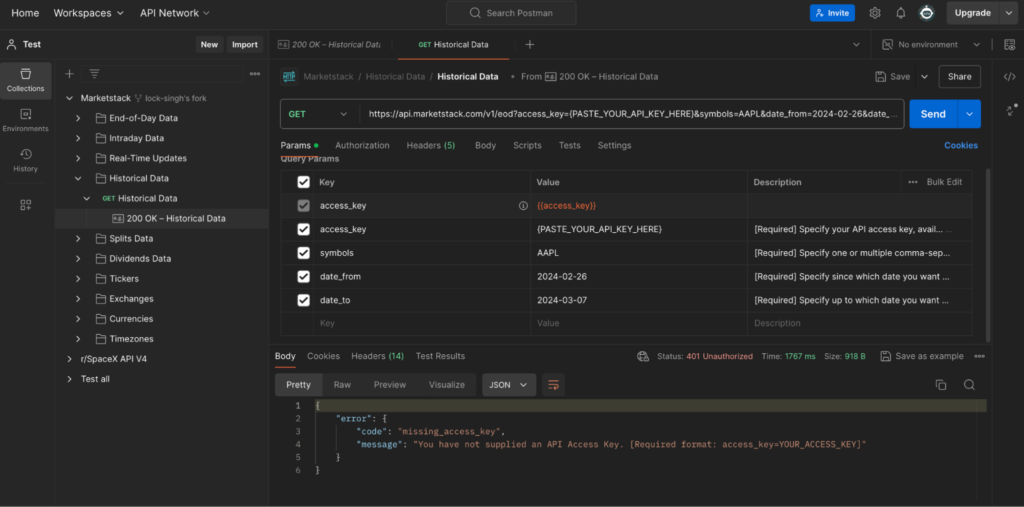Image resolution: width=1024 pixels, height=507 pixels.
Task: Click the params table vertical scrollbar
Action: pyautogui.click(x=988, y=255)
